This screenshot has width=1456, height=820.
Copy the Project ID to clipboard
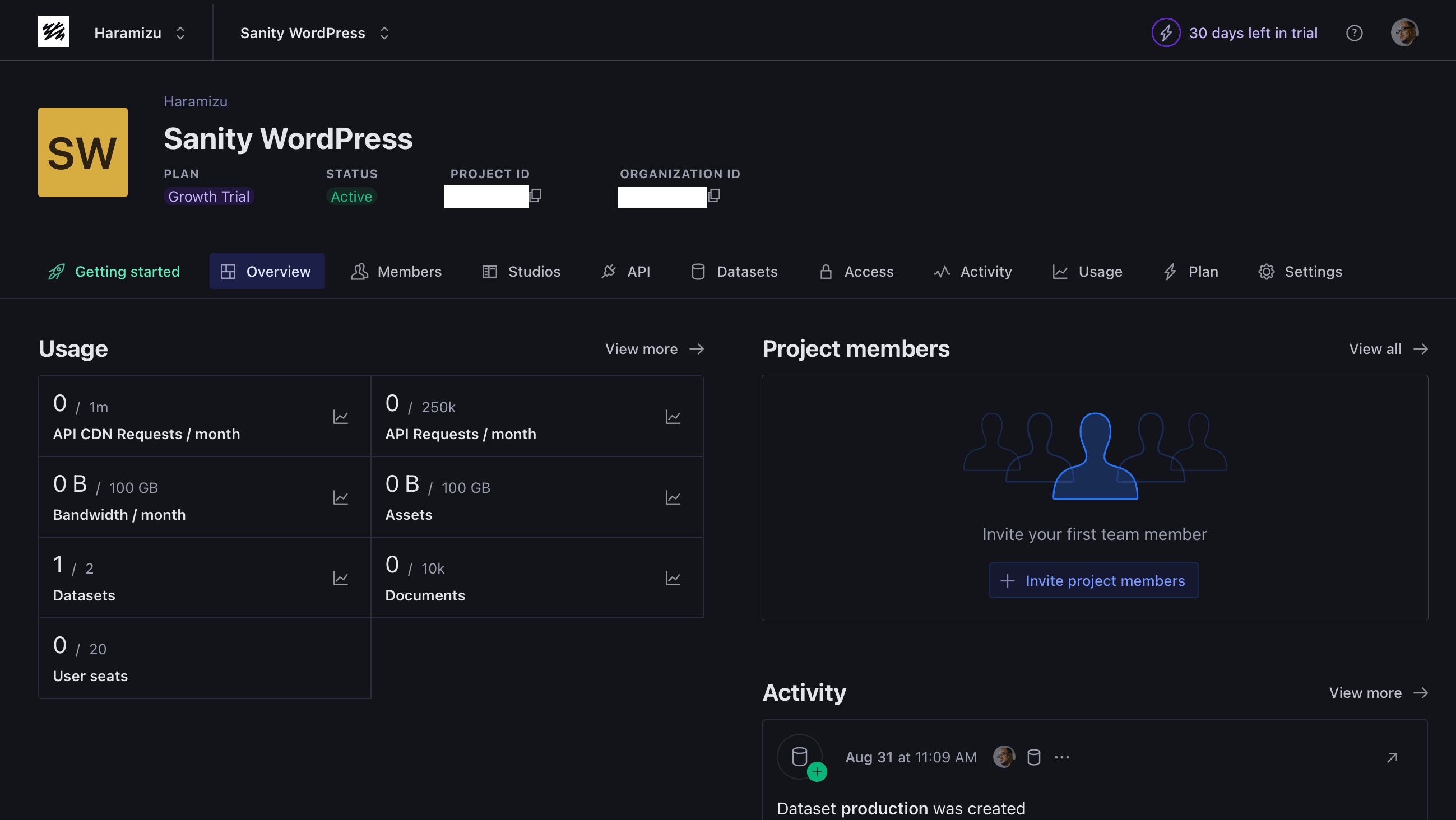click(535, 195)
